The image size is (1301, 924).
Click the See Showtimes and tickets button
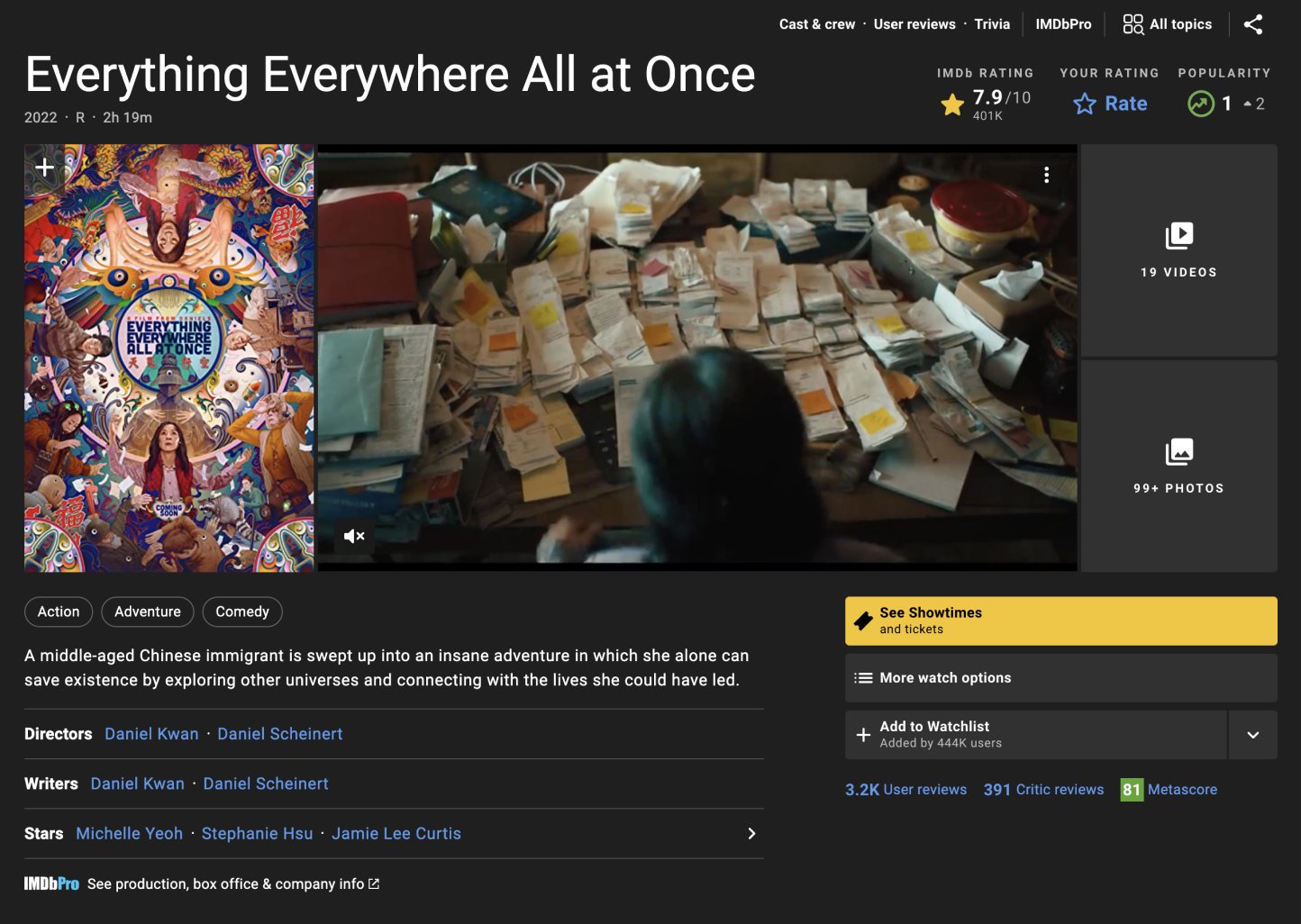tap(1060, 621)
